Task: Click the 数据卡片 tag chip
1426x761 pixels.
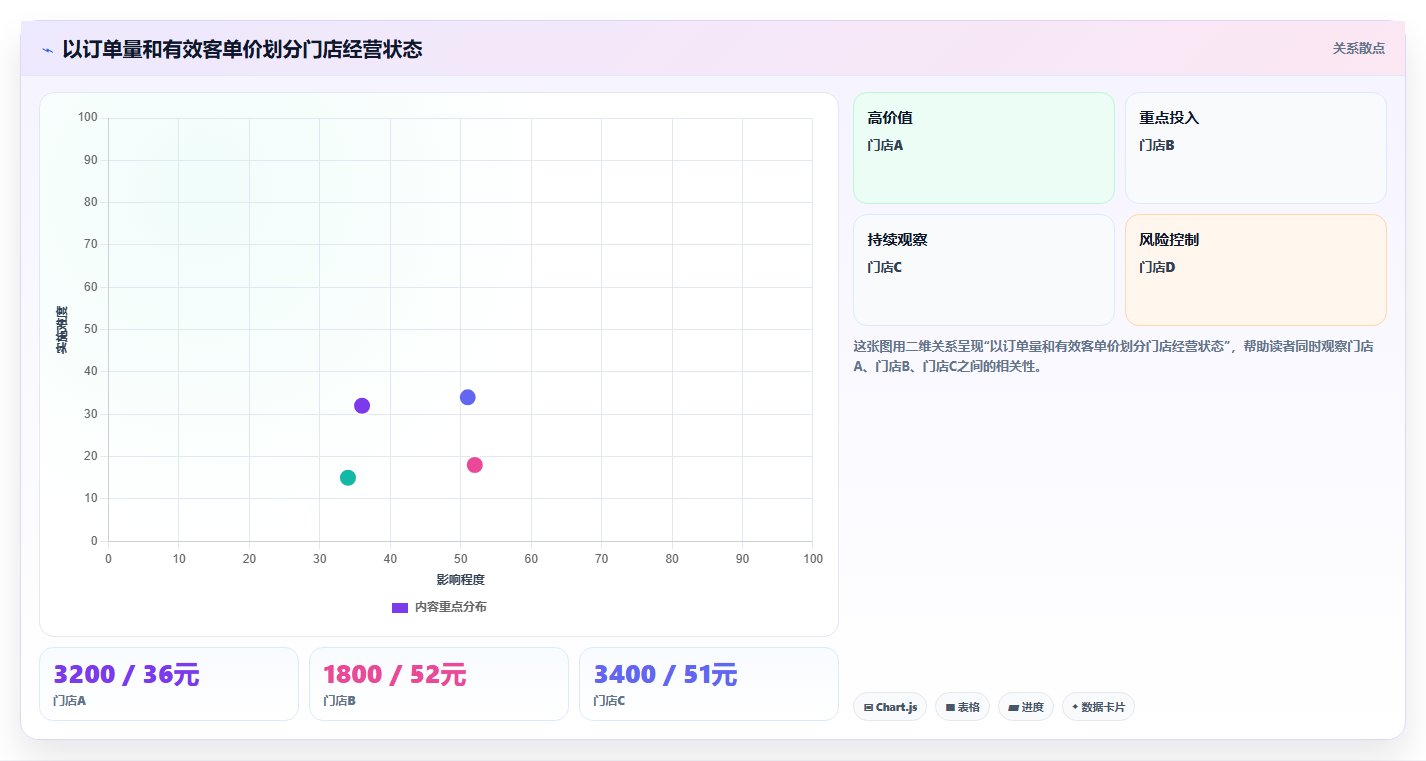Action: (x=1098, y=707)
